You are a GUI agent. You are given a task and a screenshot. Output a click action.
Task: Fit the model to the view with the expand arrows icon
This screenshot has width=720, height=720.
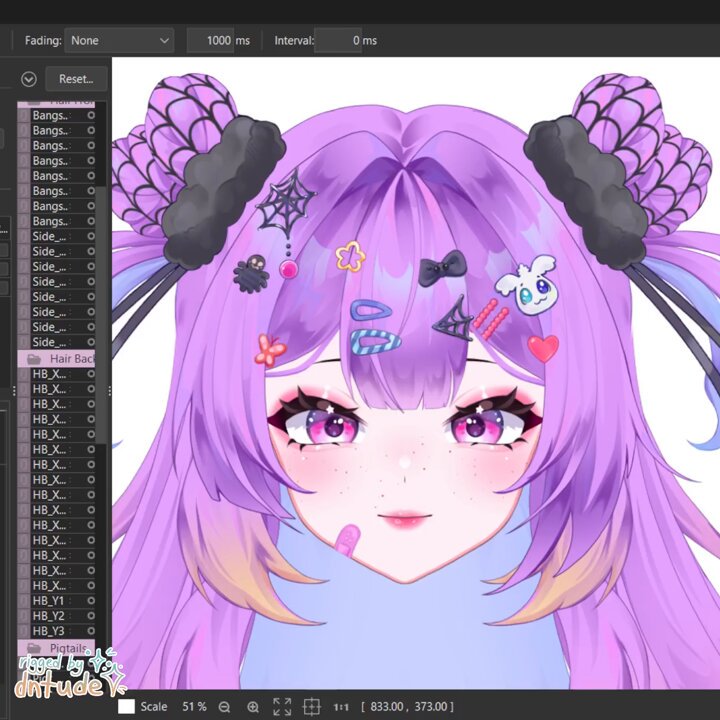pyautogui.click(x=282, y=707)
